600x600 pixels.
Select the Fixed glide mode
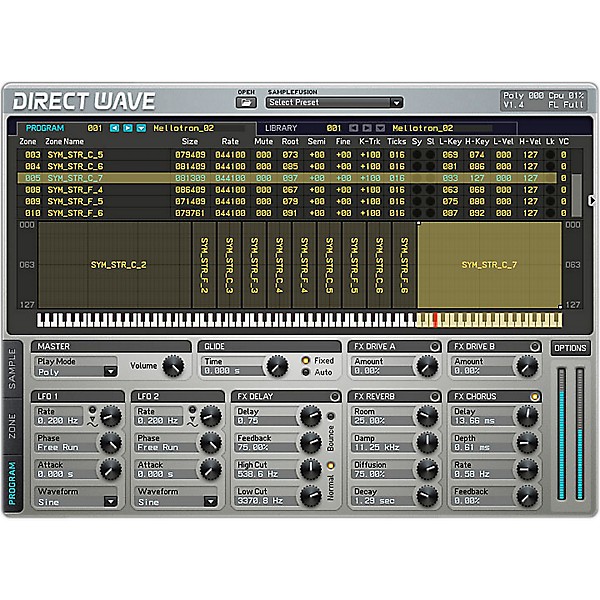(x=305, y=360)
